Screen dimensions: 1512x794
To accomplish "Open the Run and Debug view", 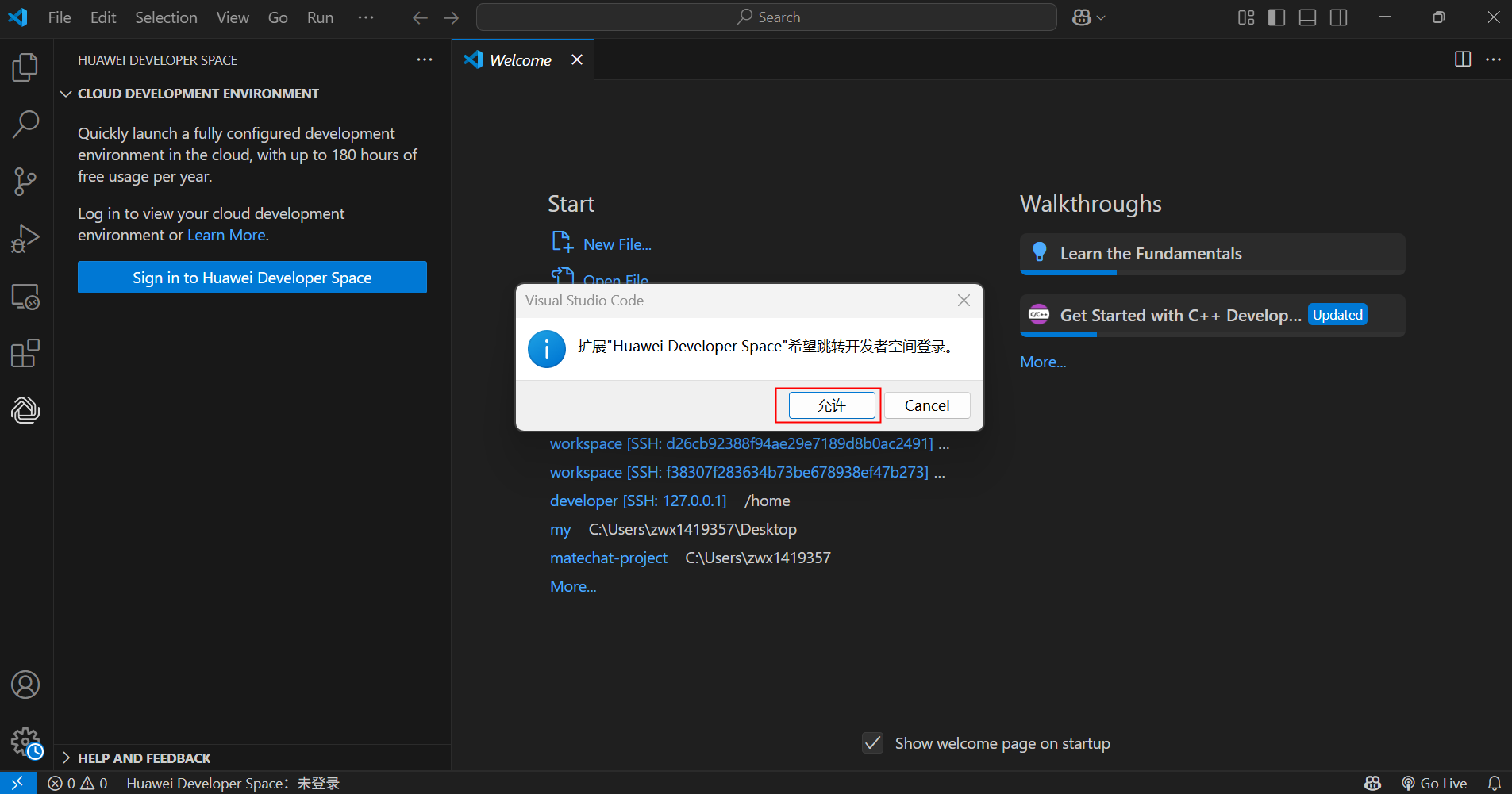I will coord(25,239).
